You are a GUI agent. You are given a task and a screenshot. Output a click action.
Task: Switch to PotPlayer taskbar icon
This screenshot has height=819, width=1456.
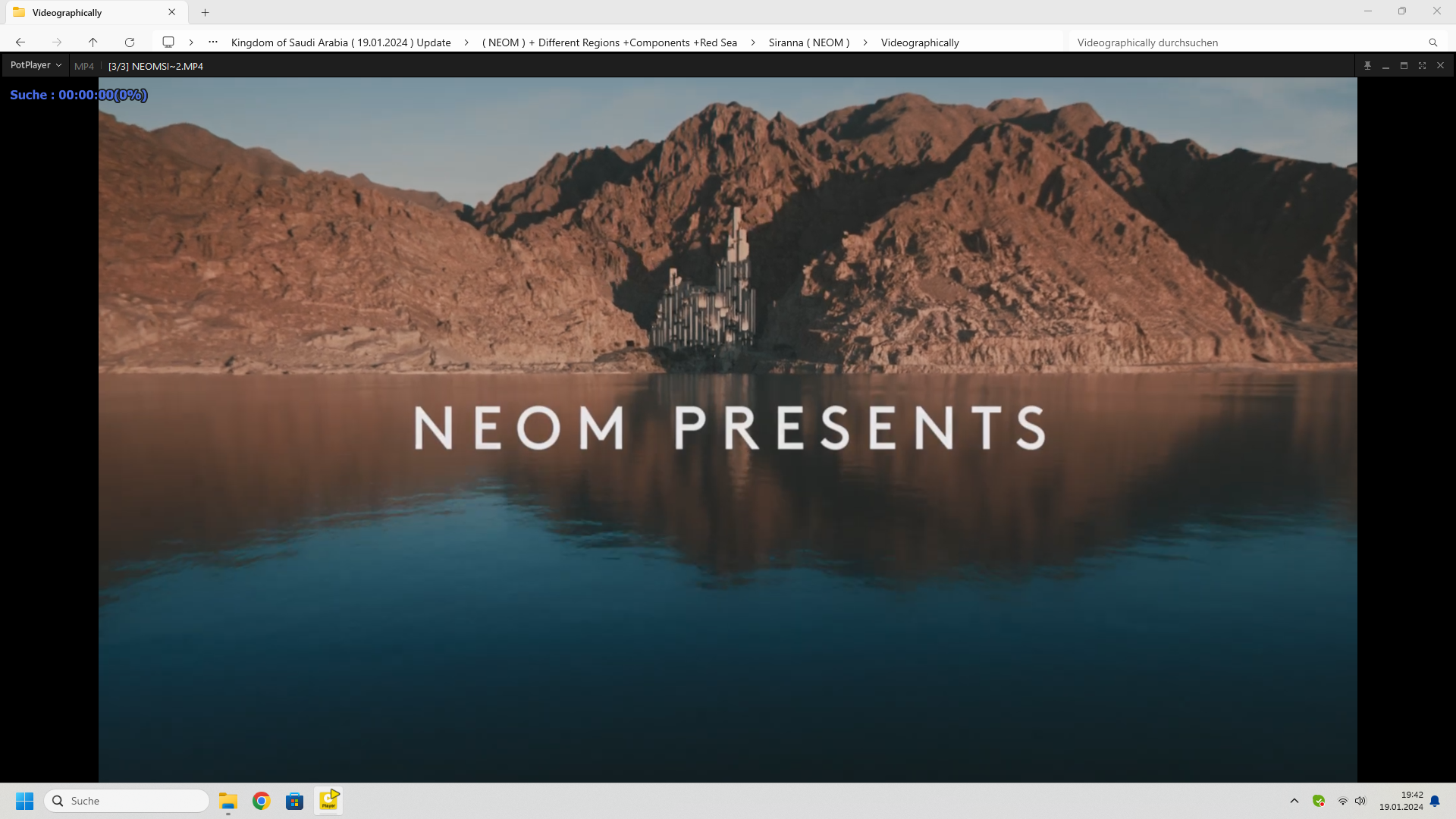(x=328, y=801)
